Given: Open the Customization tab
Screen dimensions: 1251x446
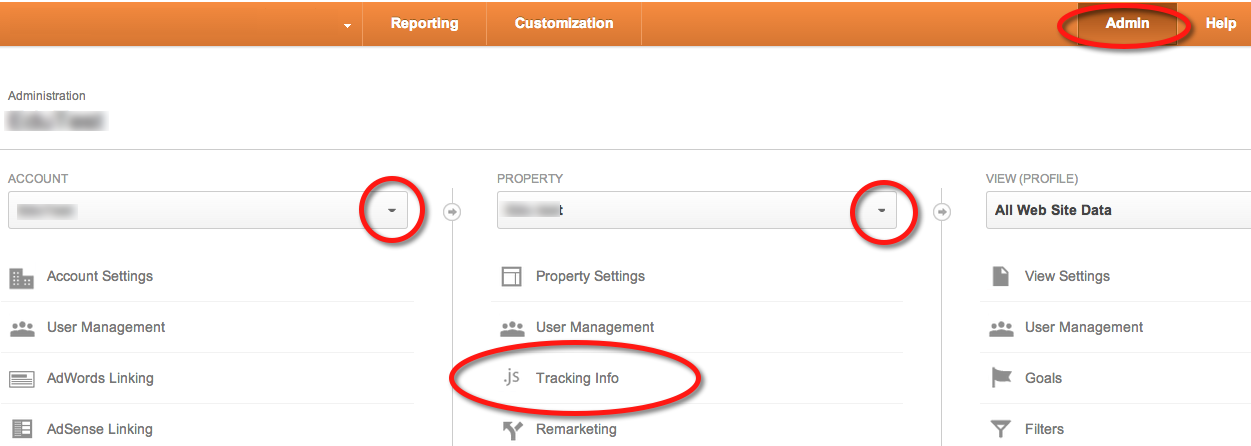Looking at the screenshot, I should pyautogui.click(x=564, y=23).
